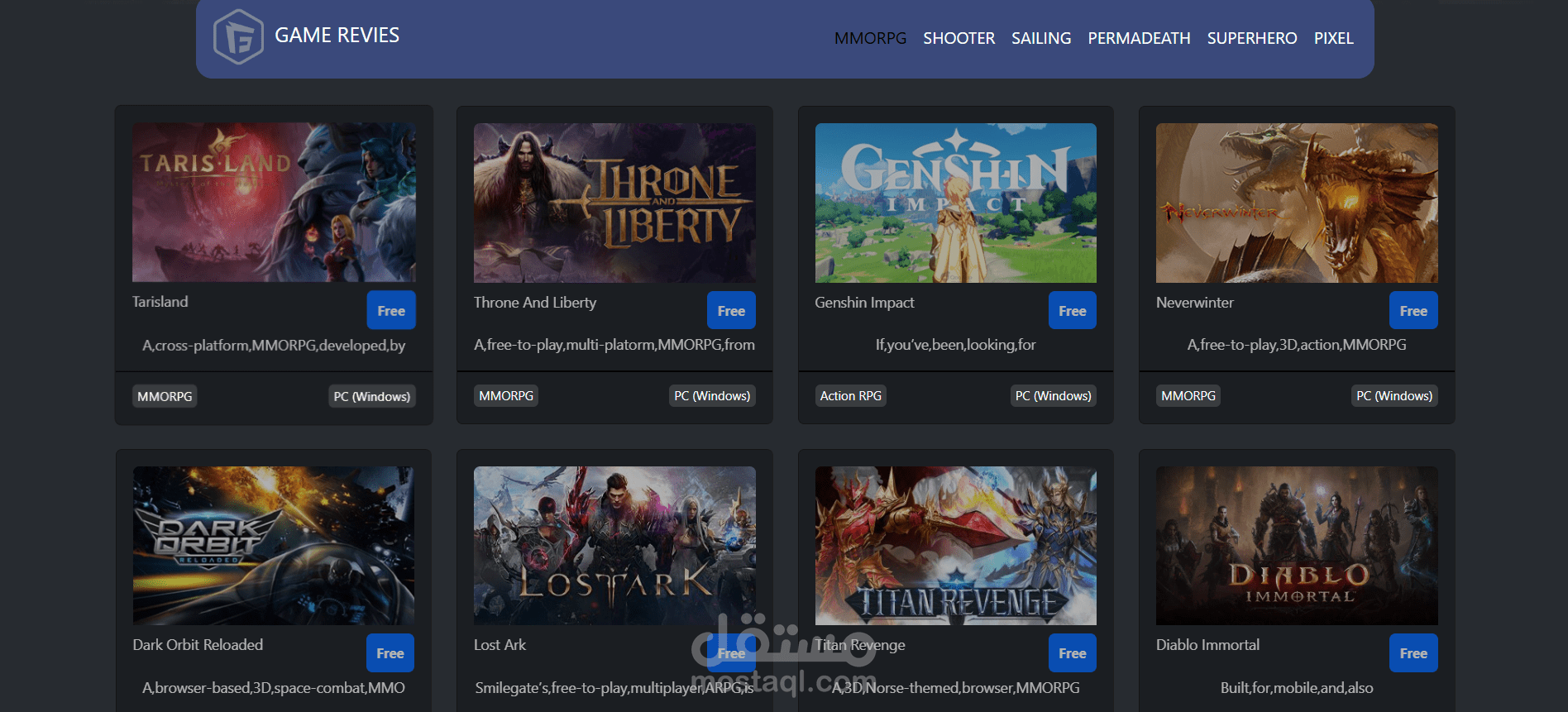Click MMORPG badge on Neverwinter card
The image size is (1568, 712).
pyautogui.click(x=1188, y=396)
